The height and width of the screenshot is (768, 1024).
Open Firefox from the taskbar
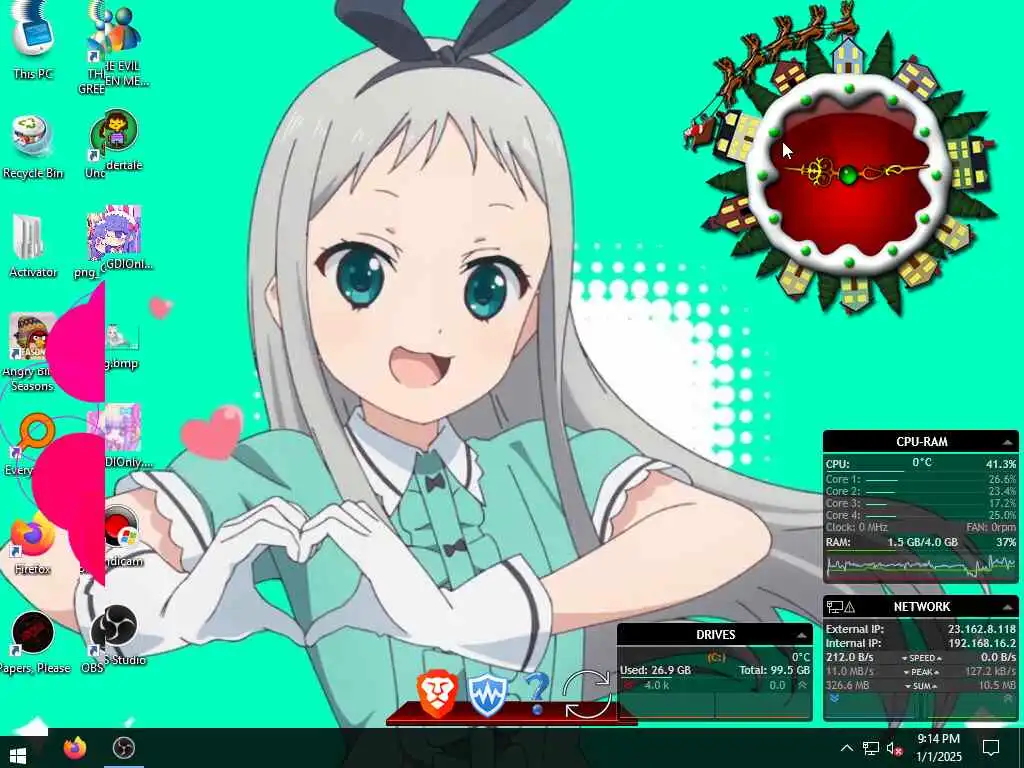coord(74,748)
